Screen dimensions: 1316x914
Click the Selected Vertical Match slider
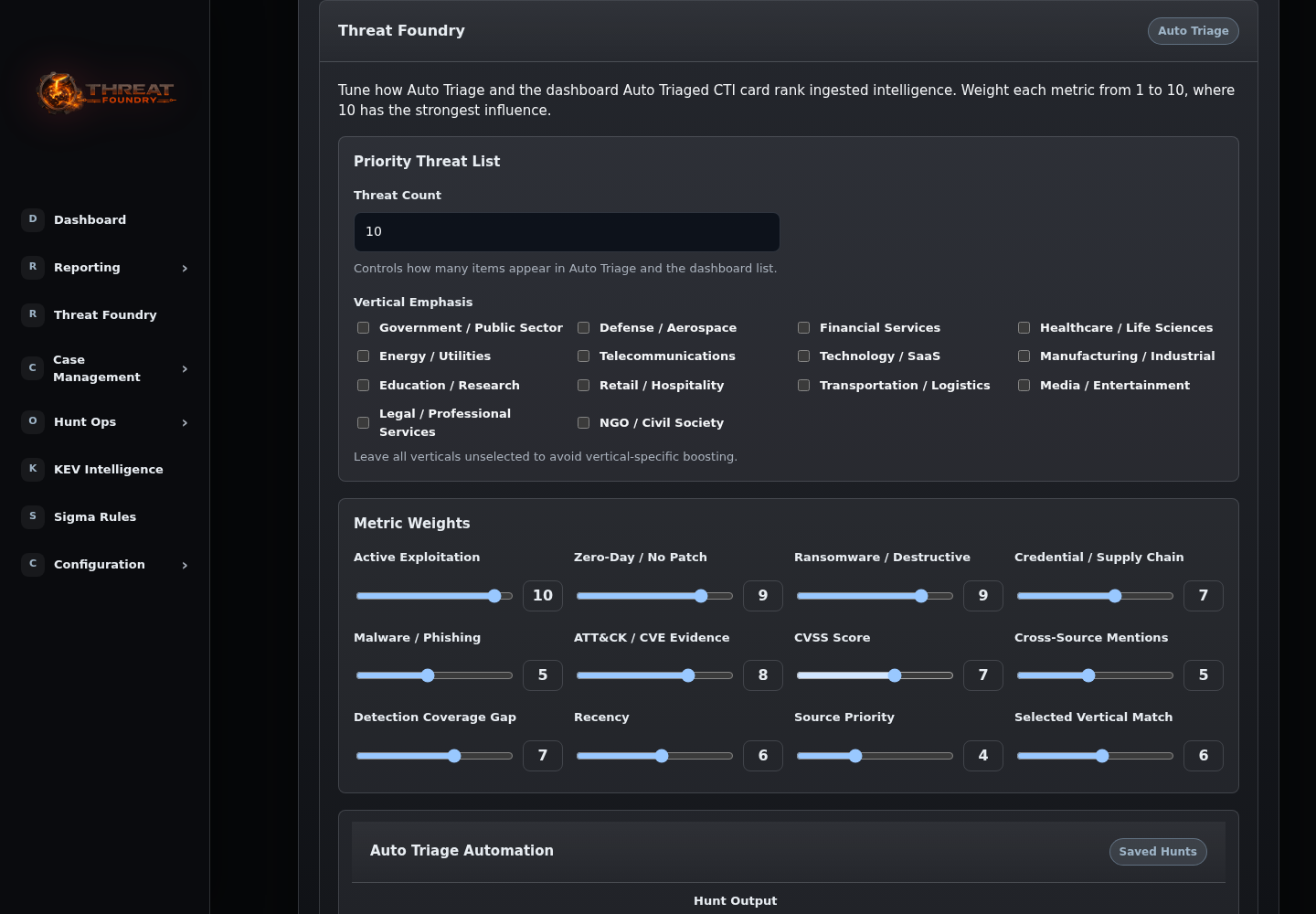1095,756
